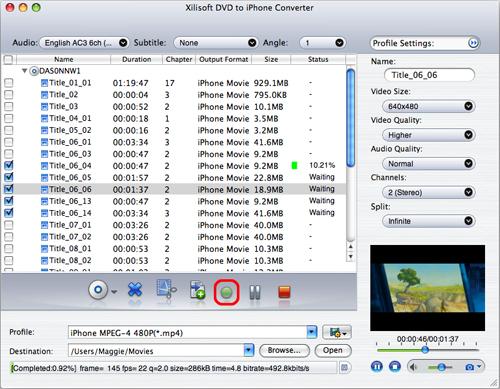Viewport: 500px width, 389px height.
Task: Click the Profile Settings double-arrow icon
Action: coord(473,43)
